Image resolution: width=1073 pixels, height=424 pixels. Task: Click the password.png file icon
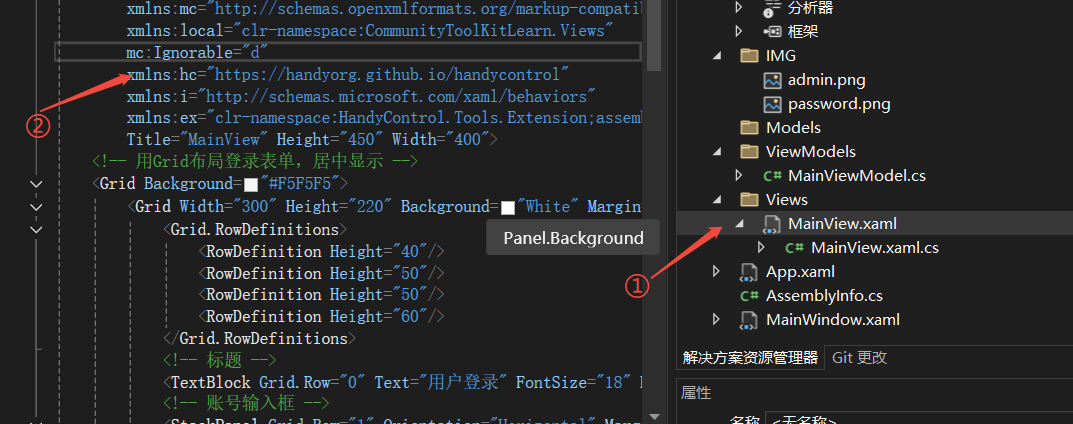pos(773,104)
